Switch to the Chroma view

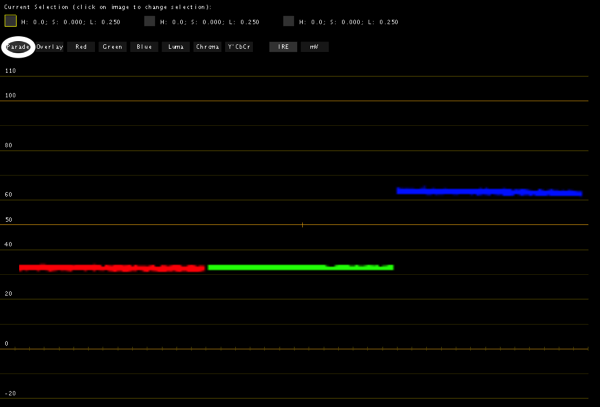208,47
